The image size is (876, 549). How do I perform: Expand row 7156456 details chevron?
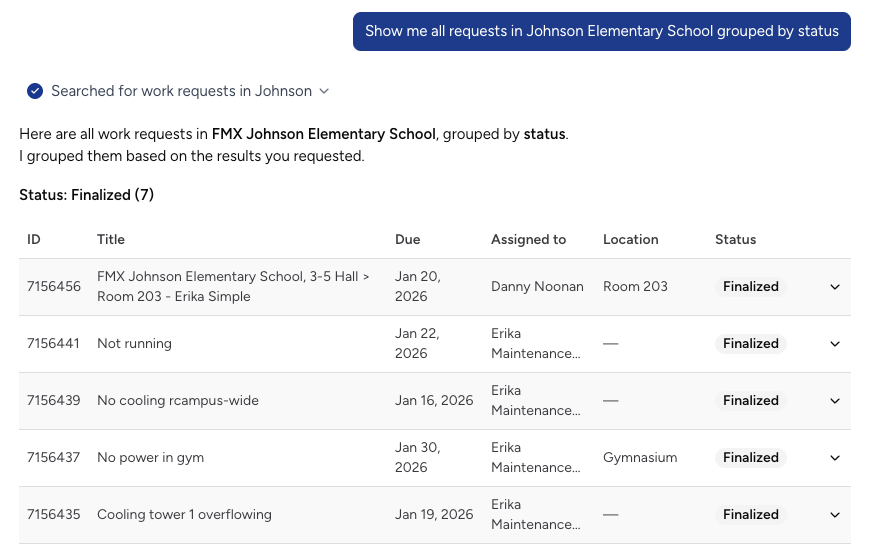tap(835, 287)
